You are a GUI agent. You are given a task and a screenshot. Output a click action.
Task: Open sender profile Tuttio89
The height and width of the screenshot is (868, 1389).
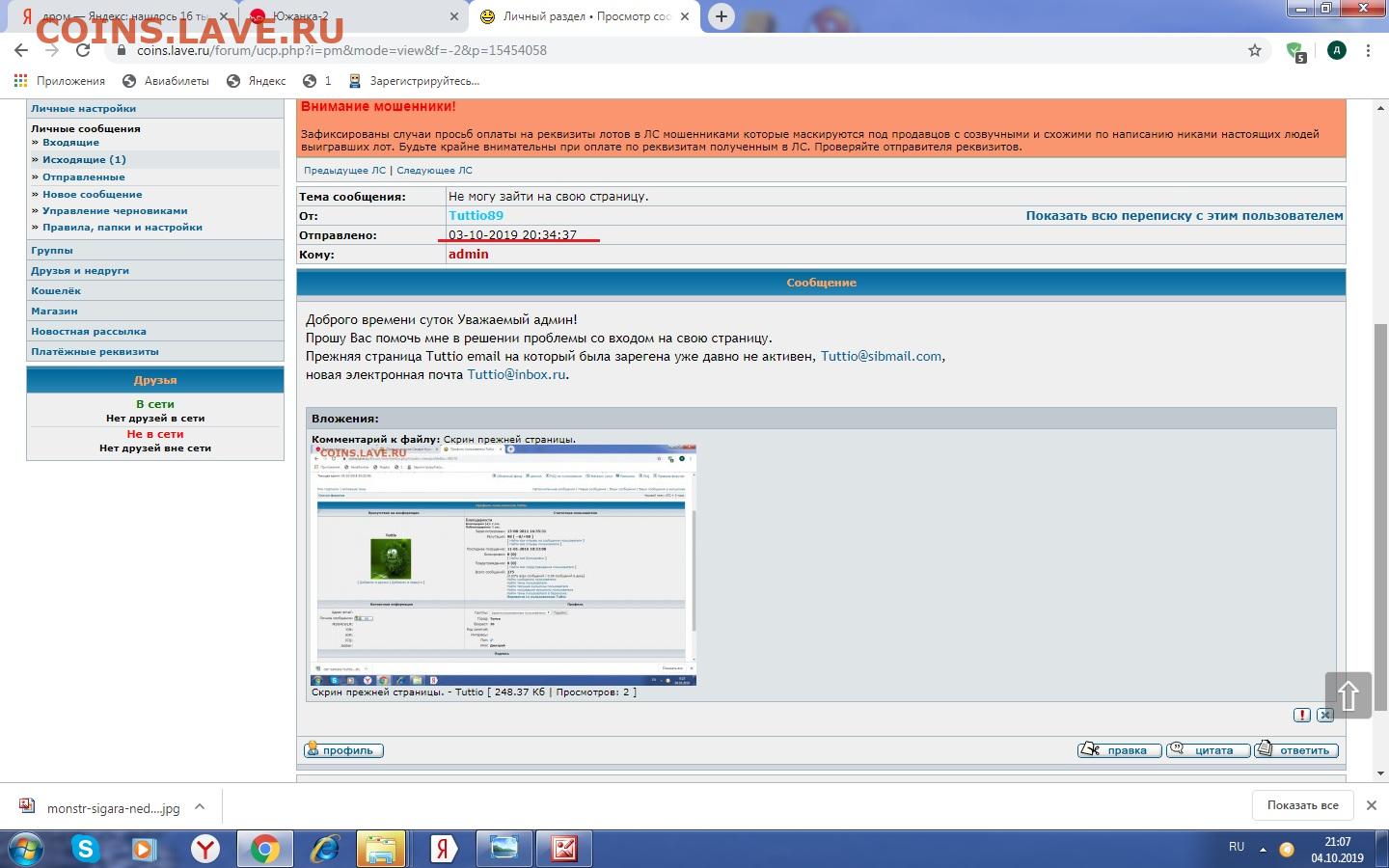[x=476, y=216]
